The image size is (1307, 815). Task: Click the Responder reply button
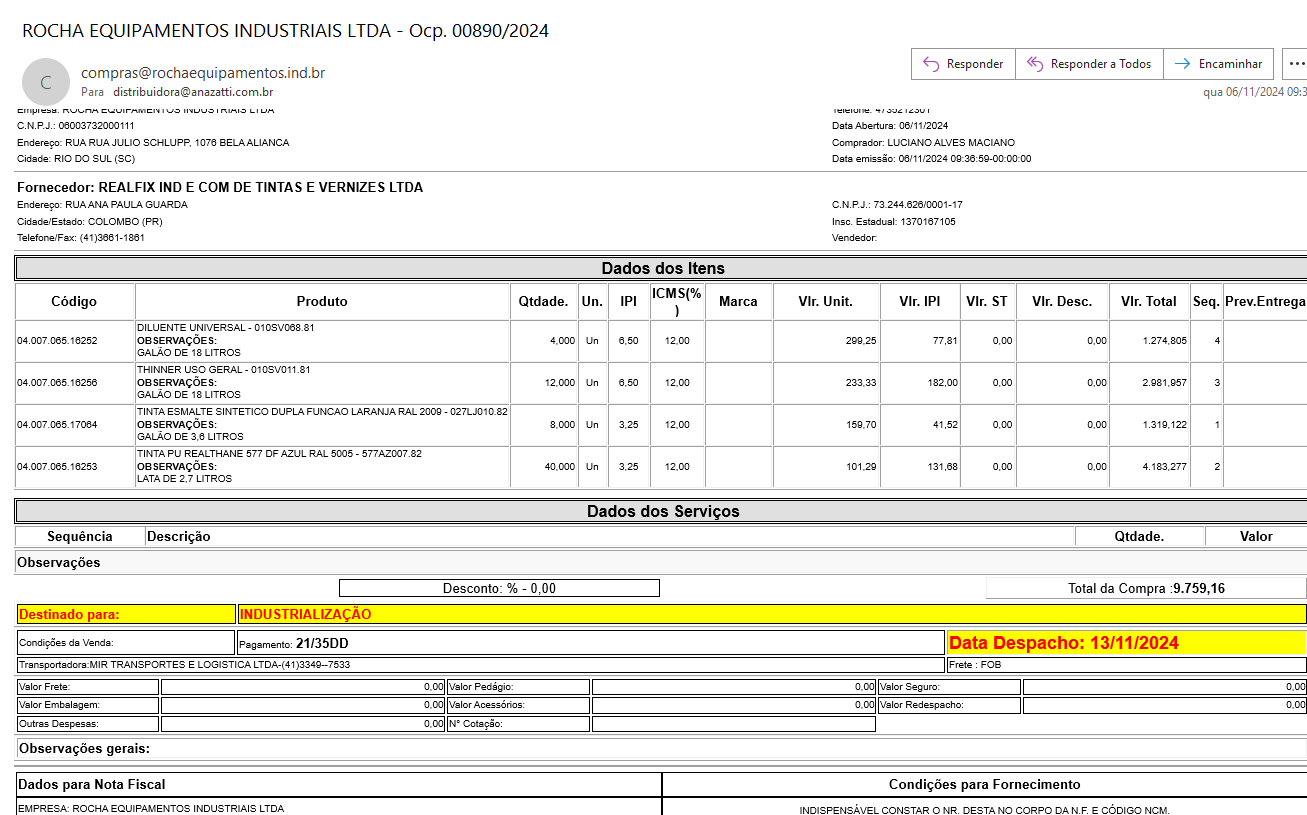click(963, 64)
